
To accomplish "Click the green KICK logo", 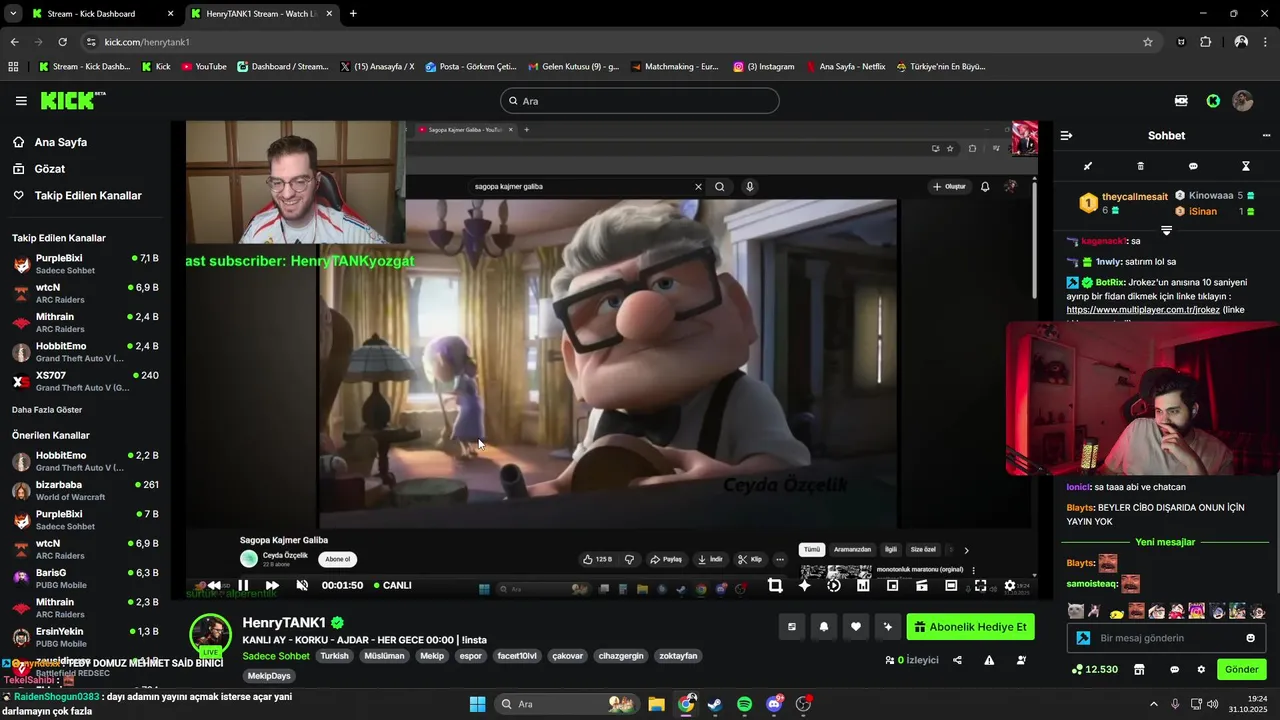I will [x=73, y=100].
